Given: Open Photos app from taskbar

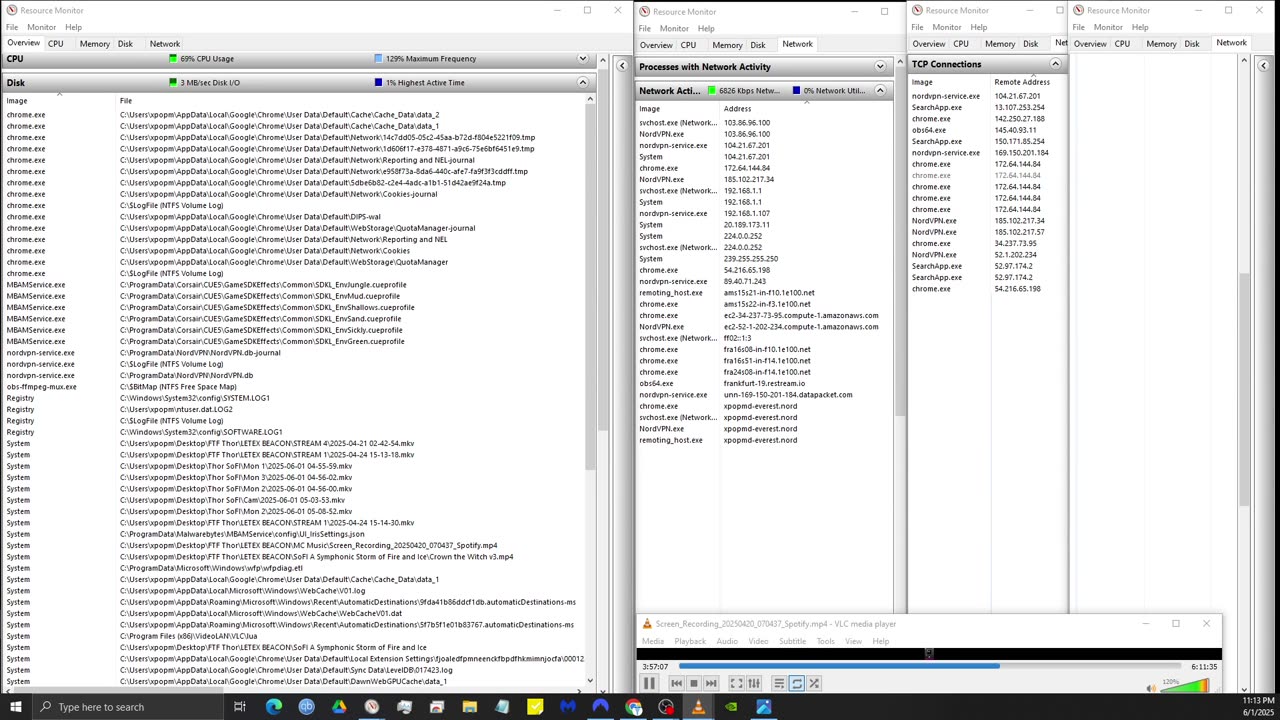Looking at the screenshot, I should (763, 707).
